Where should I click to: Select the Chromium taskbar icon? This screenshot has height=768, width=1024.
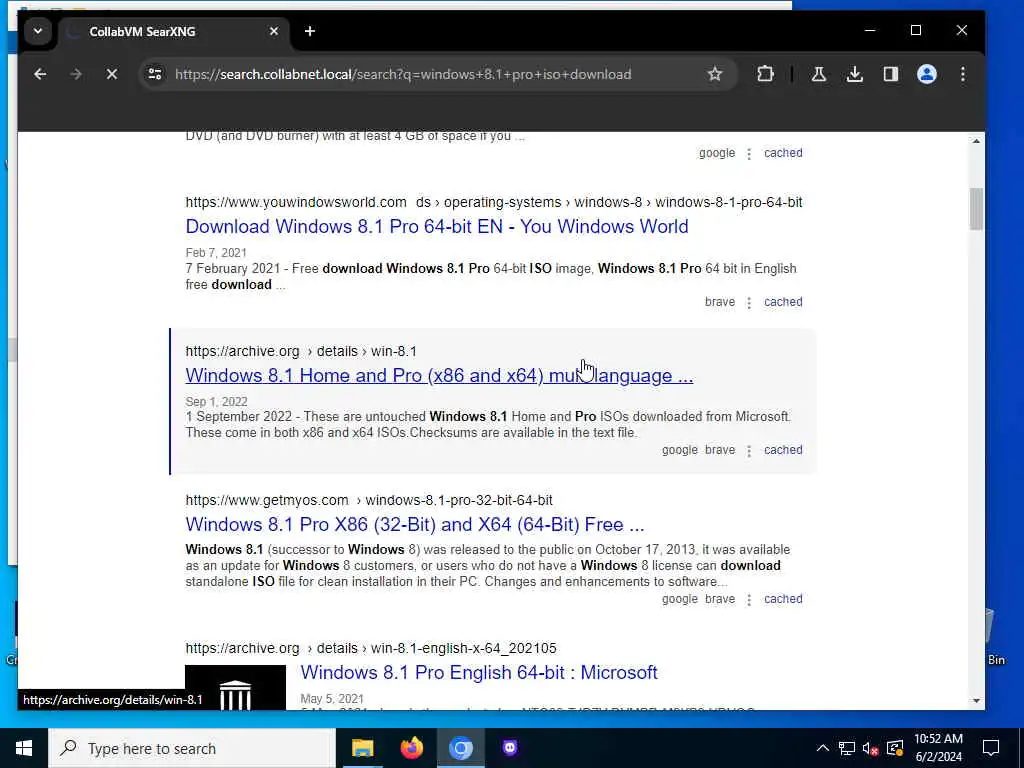(460, 748)
